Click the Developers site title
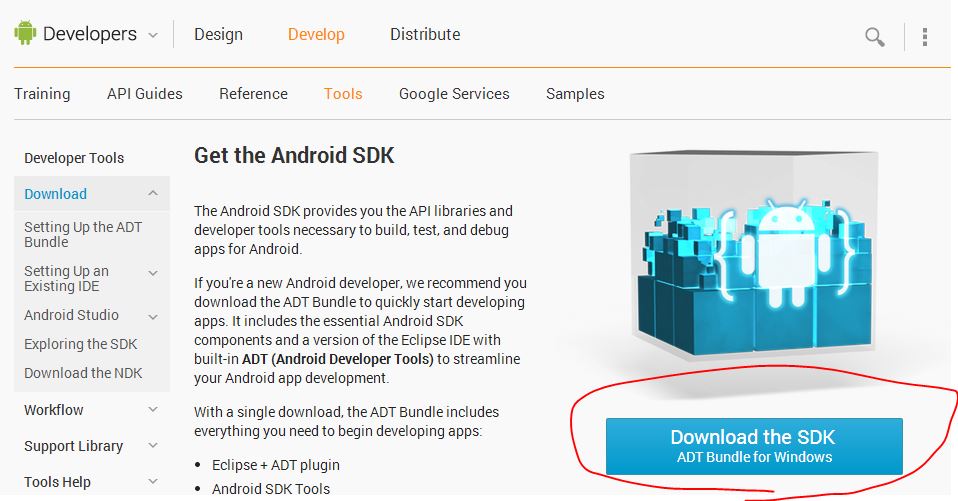 (90, 34)
